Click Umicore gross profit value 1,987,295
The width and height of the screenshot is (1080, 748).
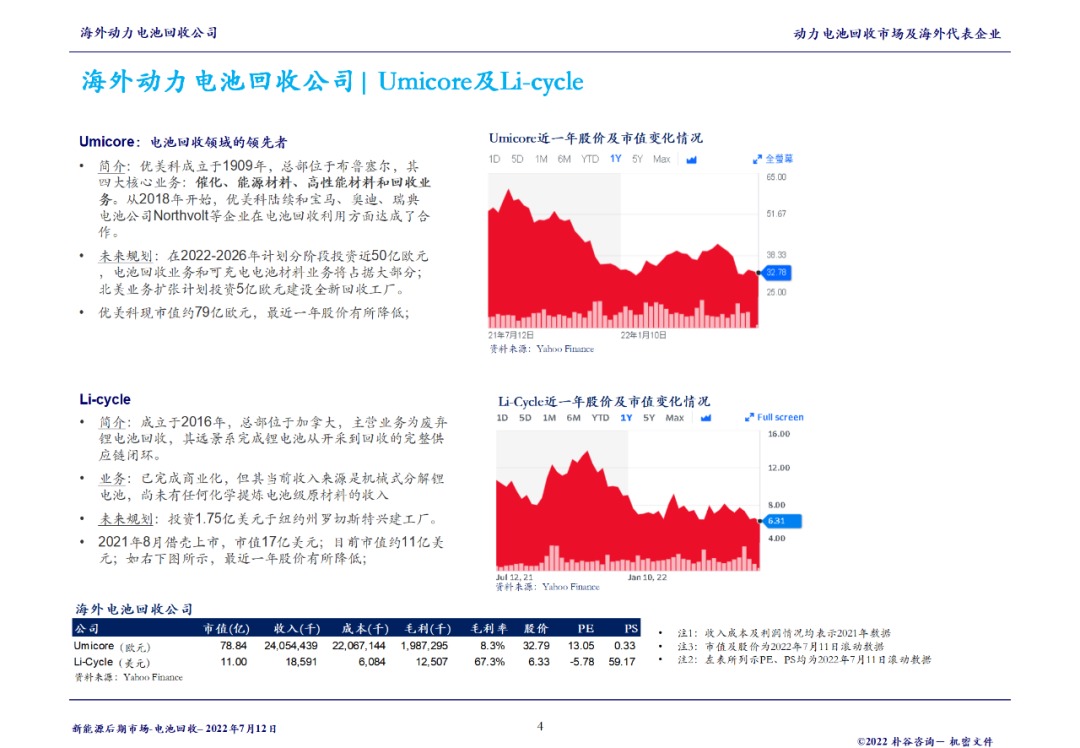[x=424, y=645]
